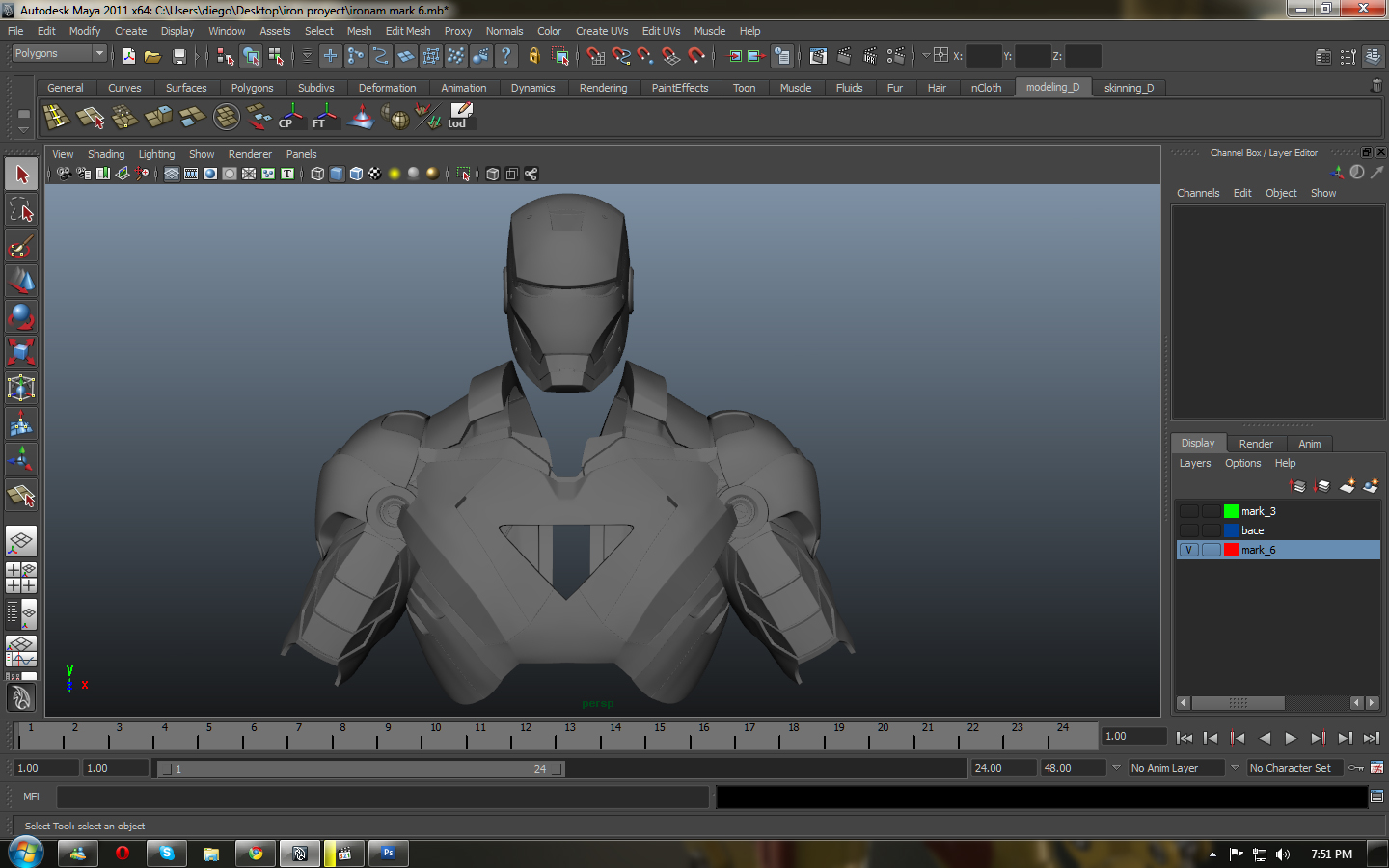The height and width of the screenshot is (868, 1389).
Task: Toggle the viewport wireframe shading cube icon
Action: pyautogui.click(x=317, y=174)
